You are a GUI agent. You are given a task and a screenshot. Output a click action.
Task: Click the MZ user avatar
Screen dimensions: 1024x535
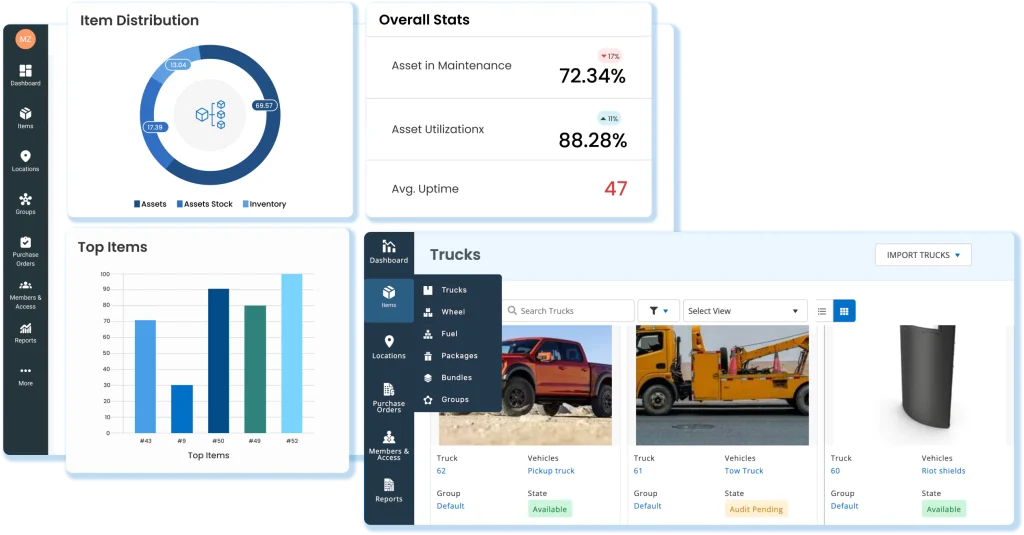click(x=25, y=39)
